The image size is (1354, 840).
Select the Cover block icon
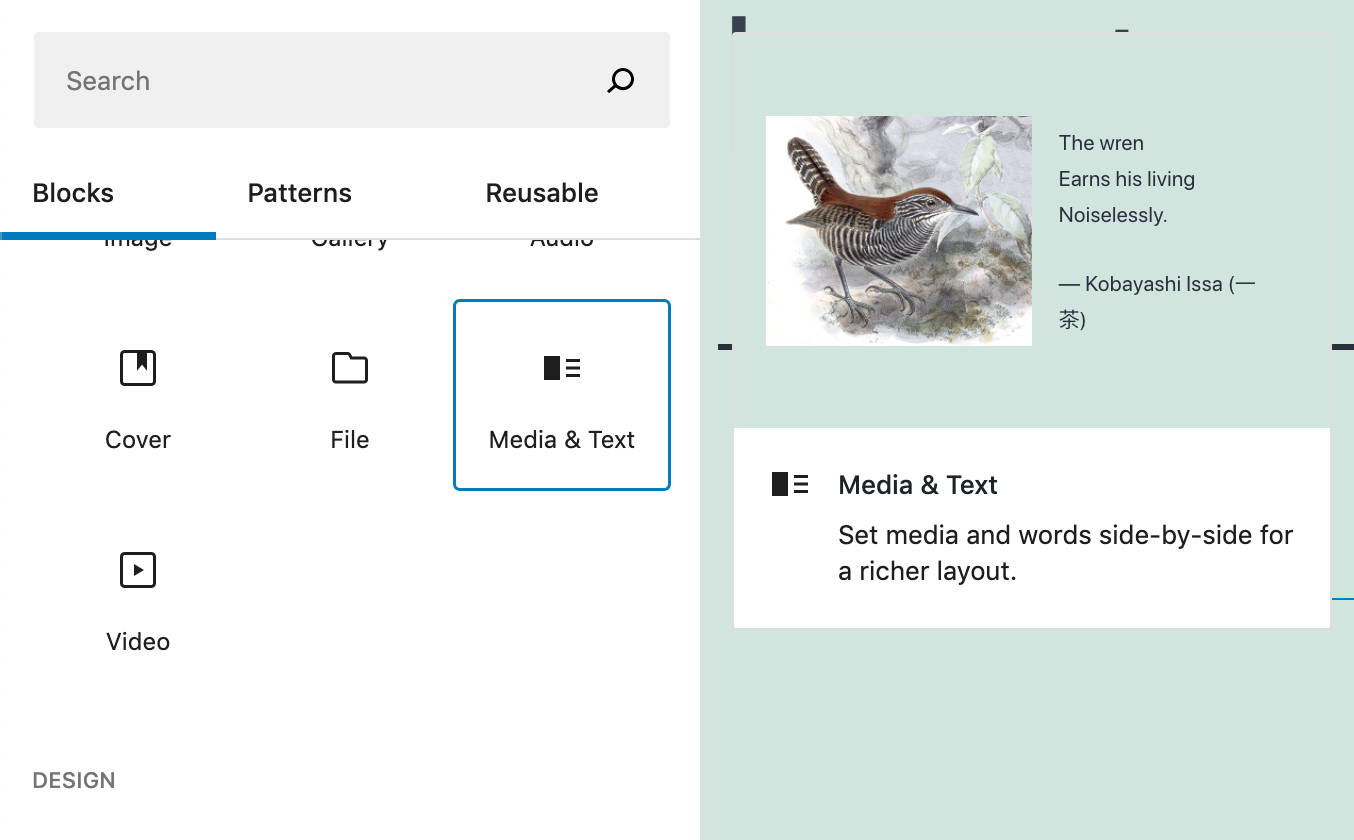[138, 368]
